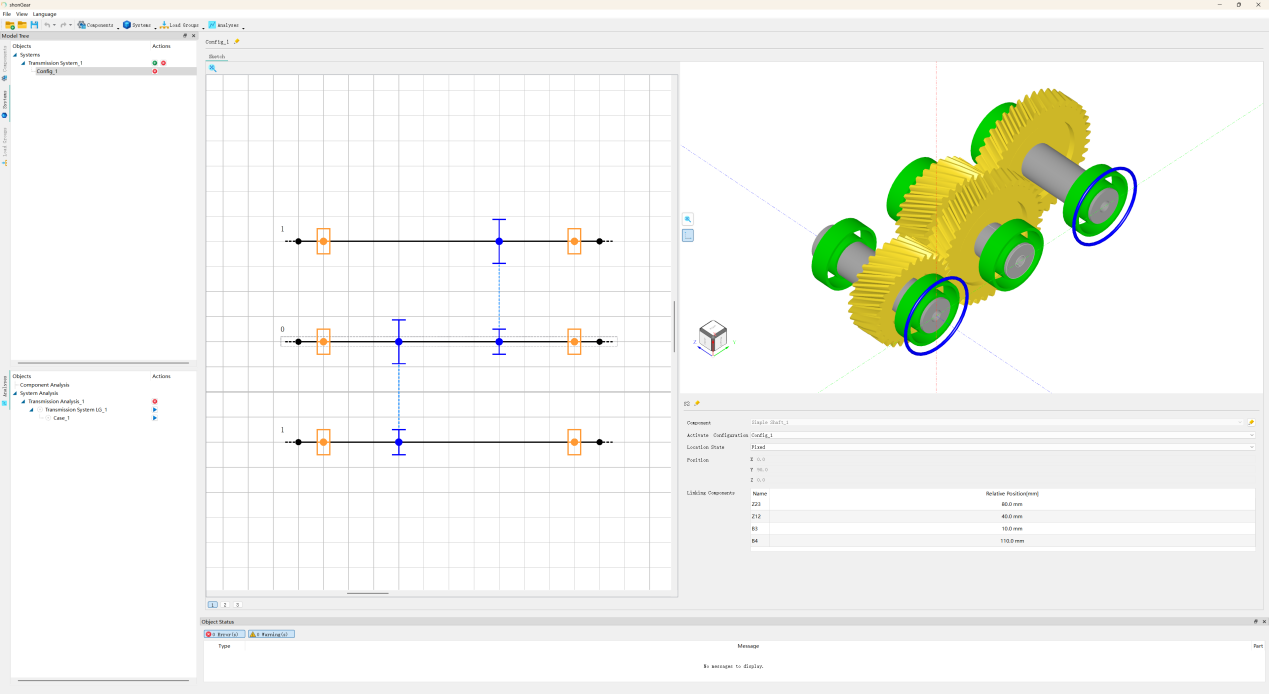This screenshot has width=1269, height=694.
Task: Select sketch page 1 button
Action: 212,605
